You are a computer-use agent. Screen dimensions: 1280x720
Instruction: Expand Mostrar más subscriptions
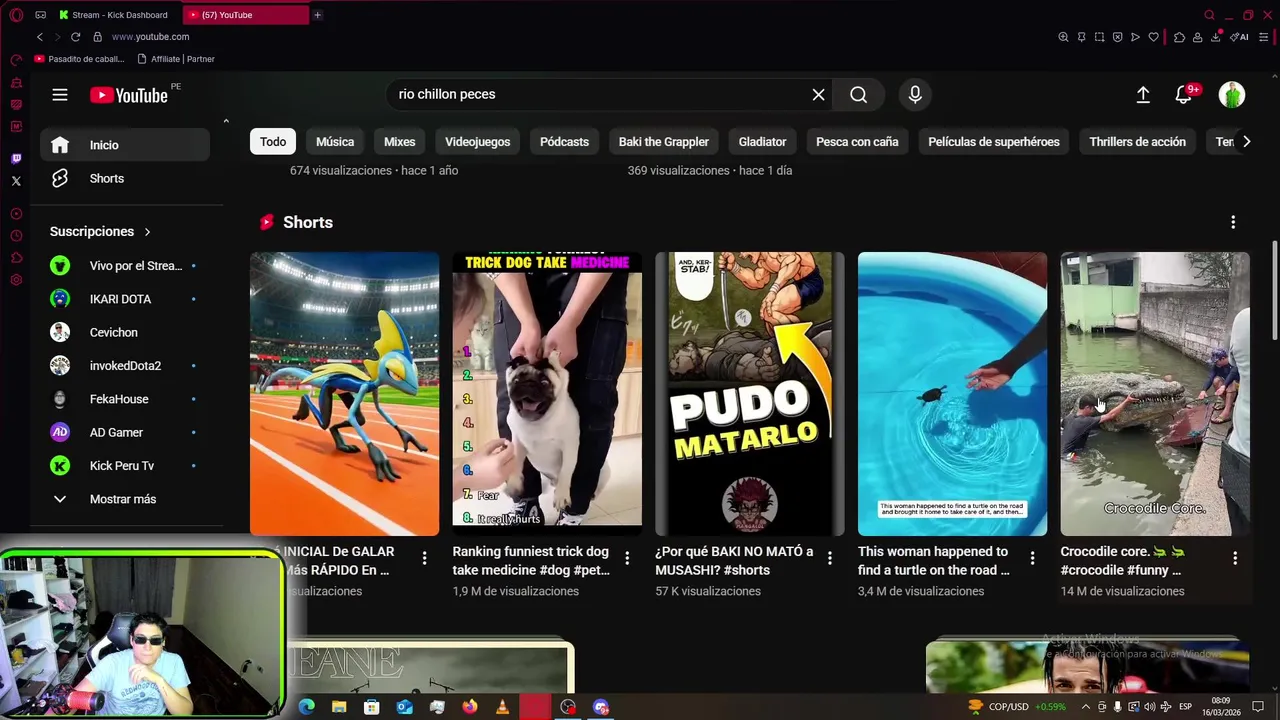pyautogui.click(x=125, y=499)
